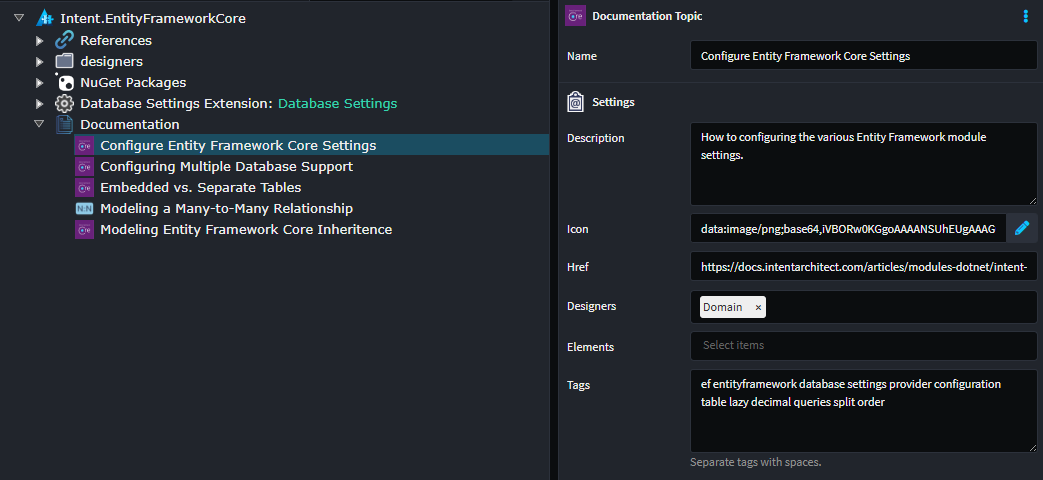
Task: Remove the Domain tag from Designers
Action: click(x=758, y=308)
